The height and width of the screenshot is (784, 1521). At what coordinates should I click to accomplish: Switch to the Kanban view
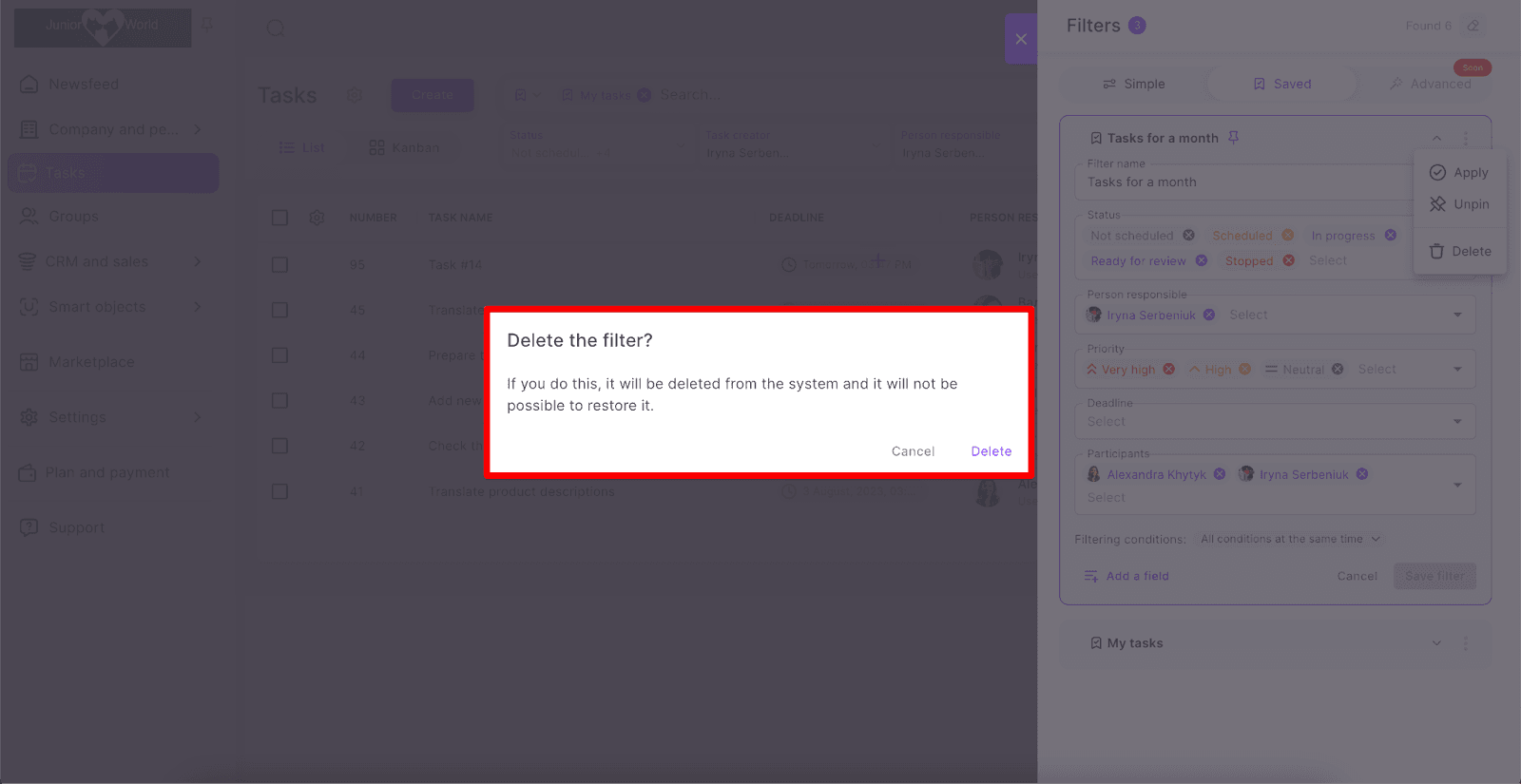404,147
